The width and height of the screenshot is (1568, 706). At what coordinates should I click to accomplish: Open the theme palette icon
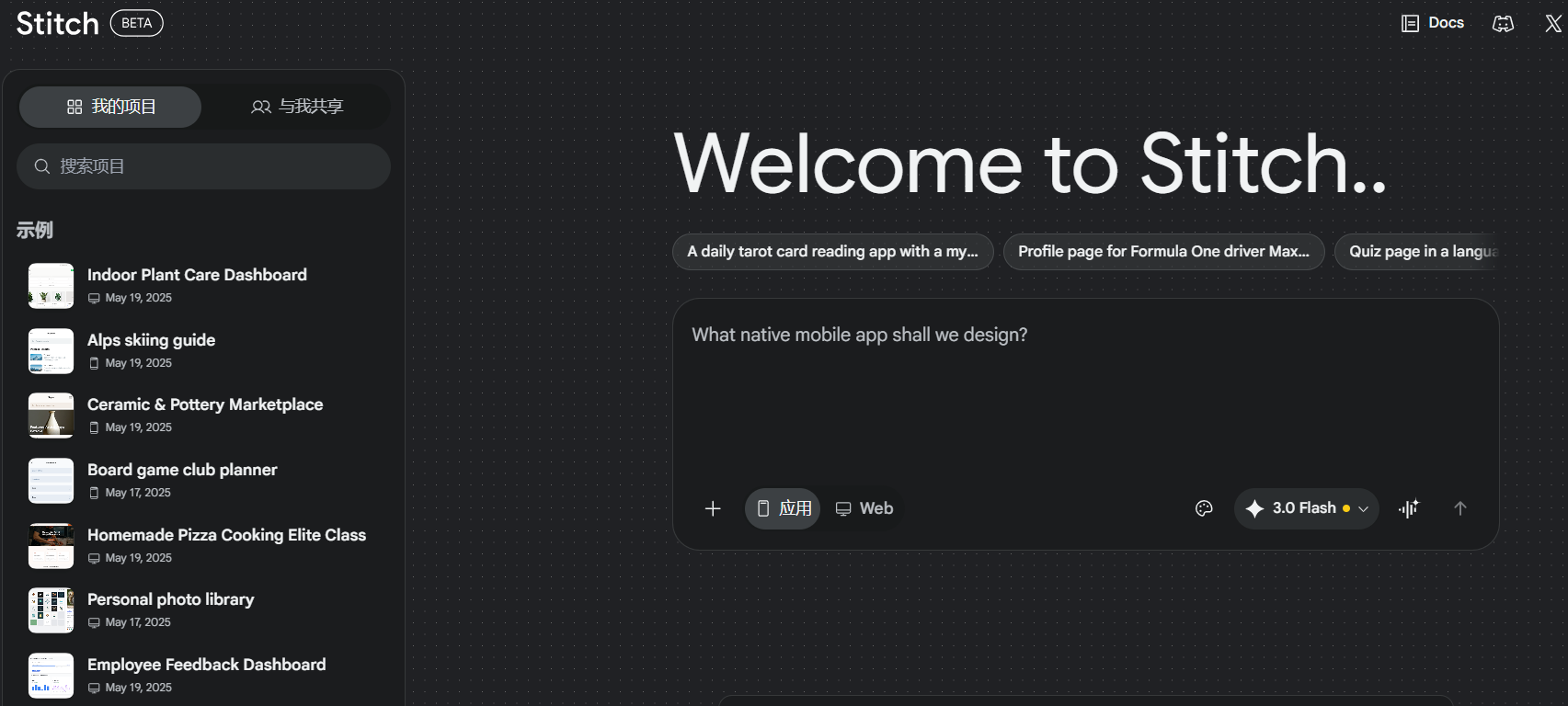1204,508
